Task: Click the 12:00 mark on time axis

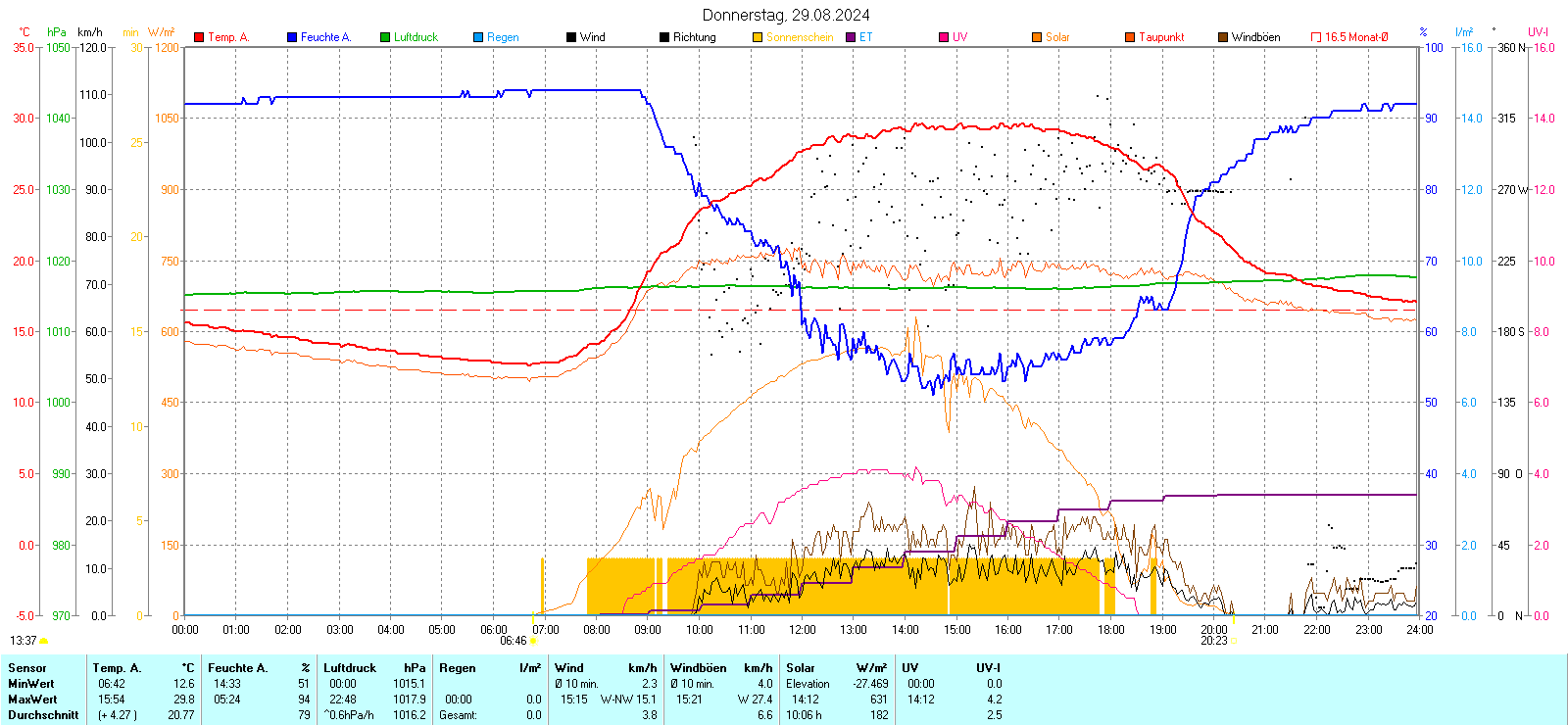Action: coord(802,630)
